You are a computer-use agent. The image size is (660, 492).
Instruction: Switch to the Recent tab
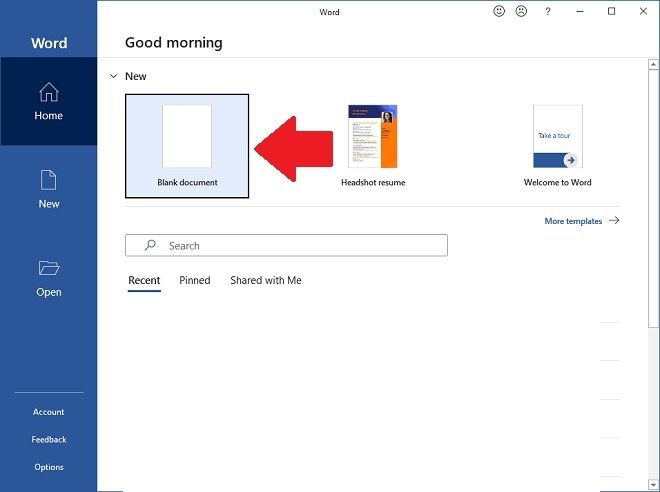click(144, 281)
